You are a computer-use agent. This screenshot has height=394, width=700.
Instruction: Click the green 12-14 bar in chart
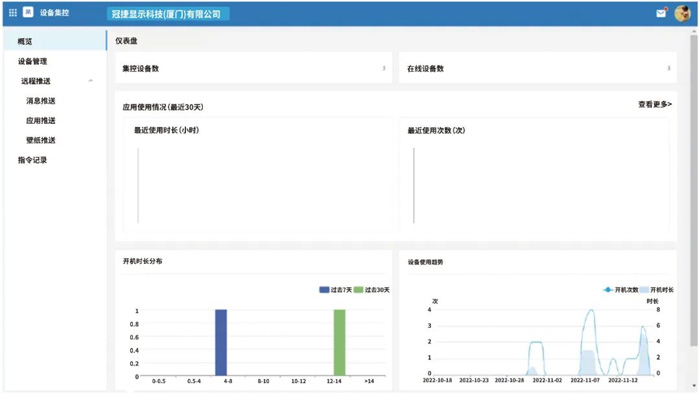pos(339,342)
